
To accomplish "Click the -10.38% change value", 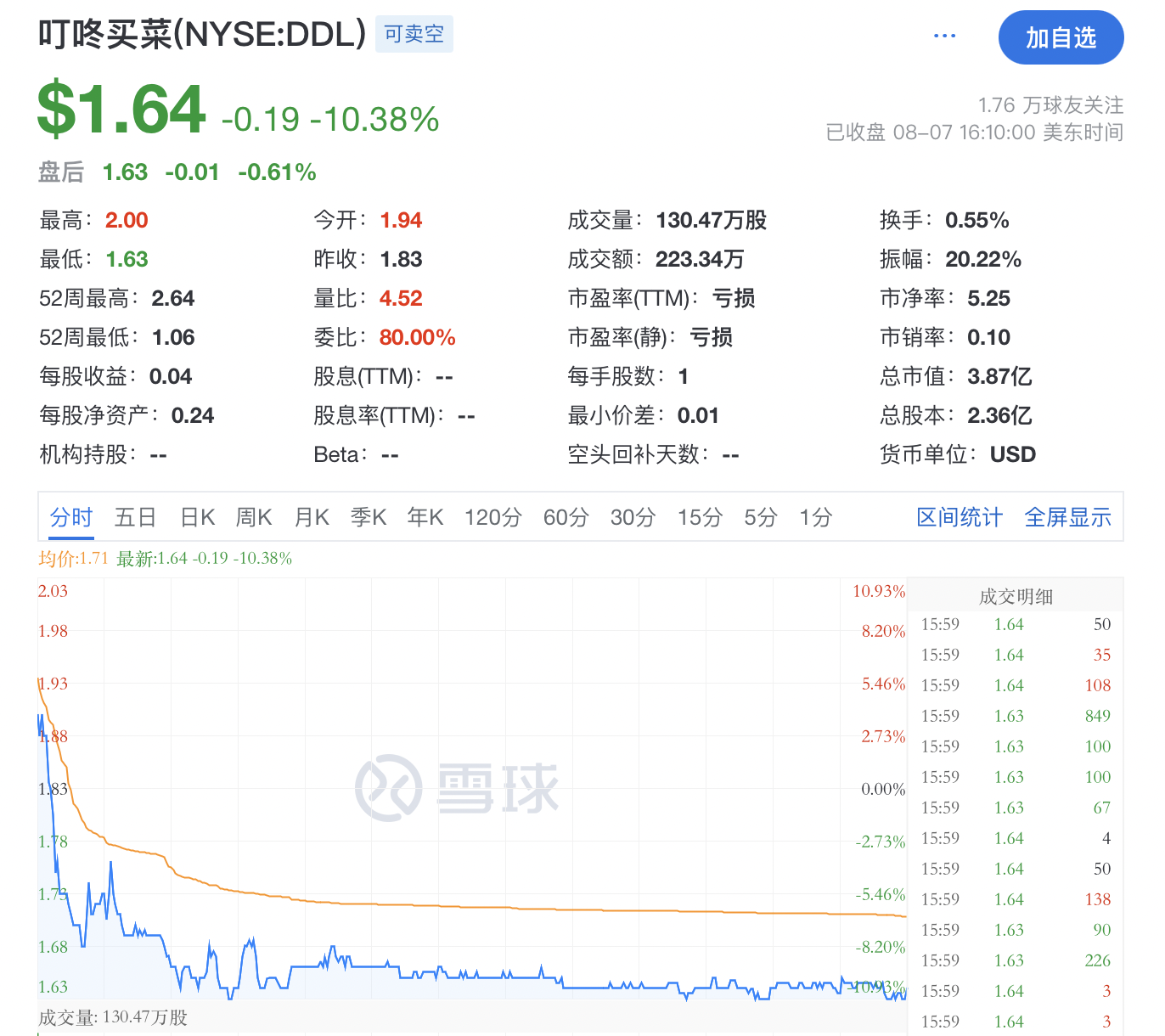I will click(x=374, y=119).
